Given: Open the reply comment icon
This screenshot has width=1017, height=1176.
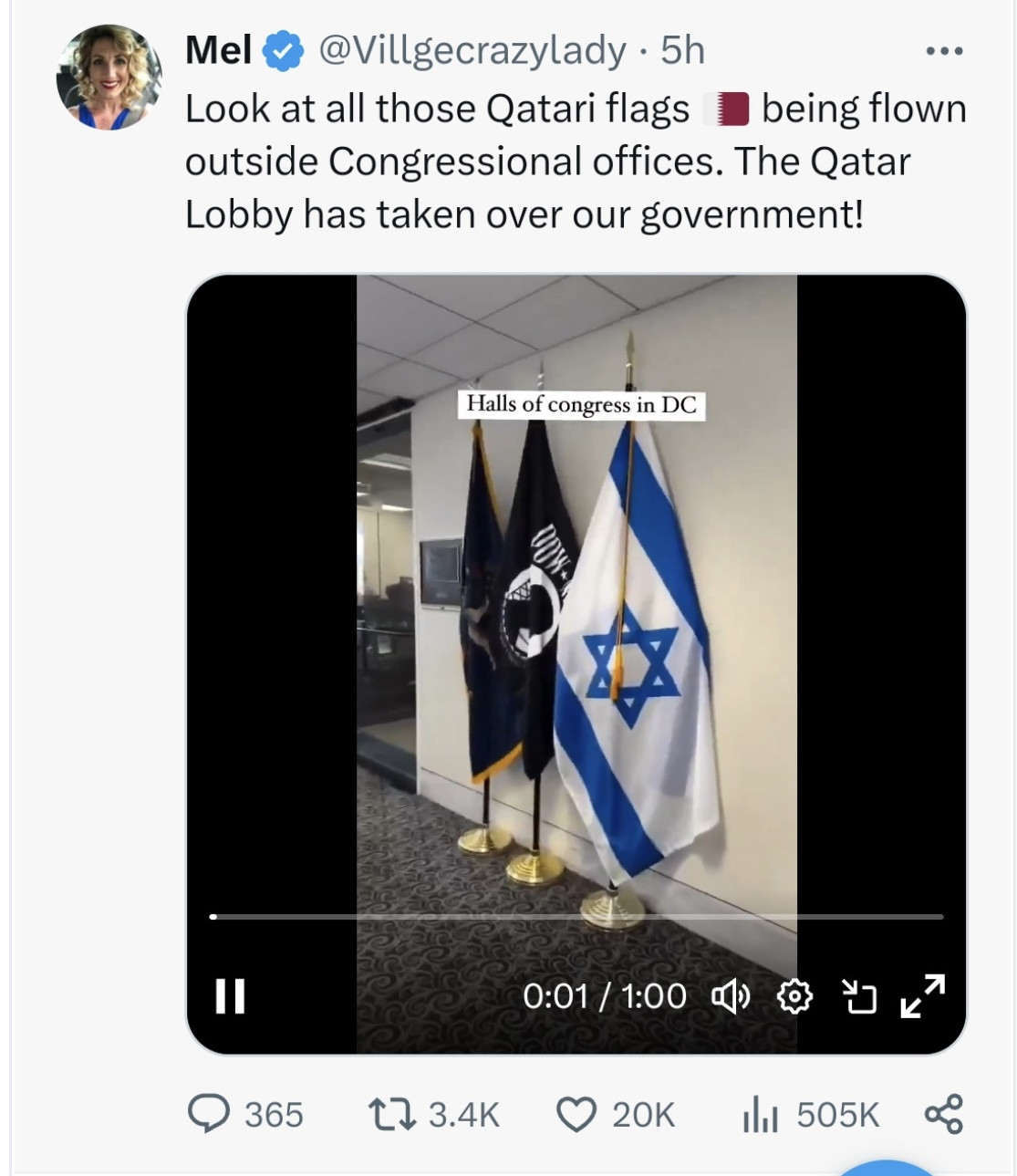Looking at the screenshot, I should pyautogui.click(x=209, y=1114).
